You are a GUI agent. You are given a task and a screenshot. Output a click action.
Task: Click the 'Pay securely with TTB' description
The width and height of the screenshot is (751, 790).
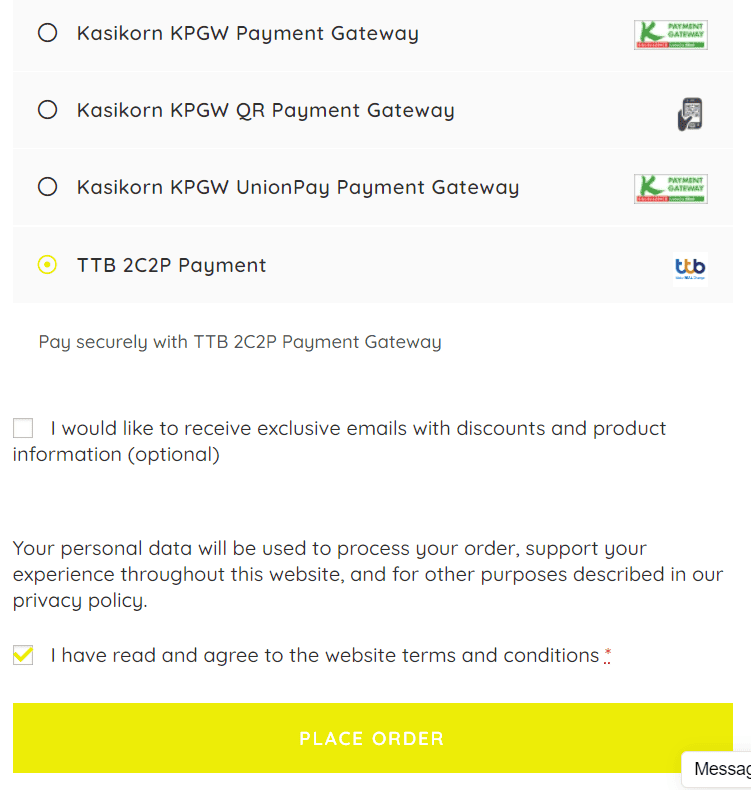tap(239, 342)
